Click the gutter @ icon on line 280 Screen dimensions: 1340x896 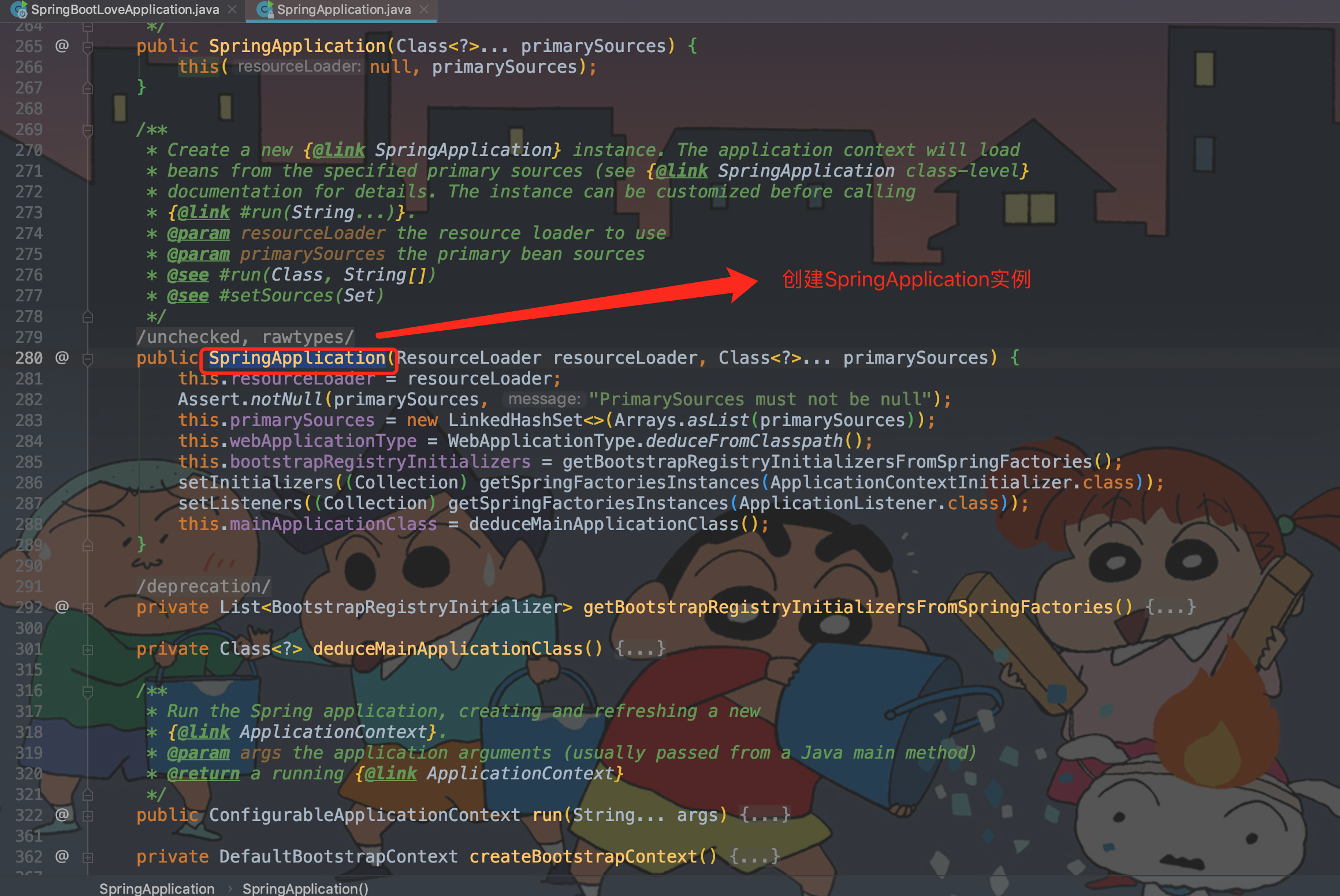point(62,357)
